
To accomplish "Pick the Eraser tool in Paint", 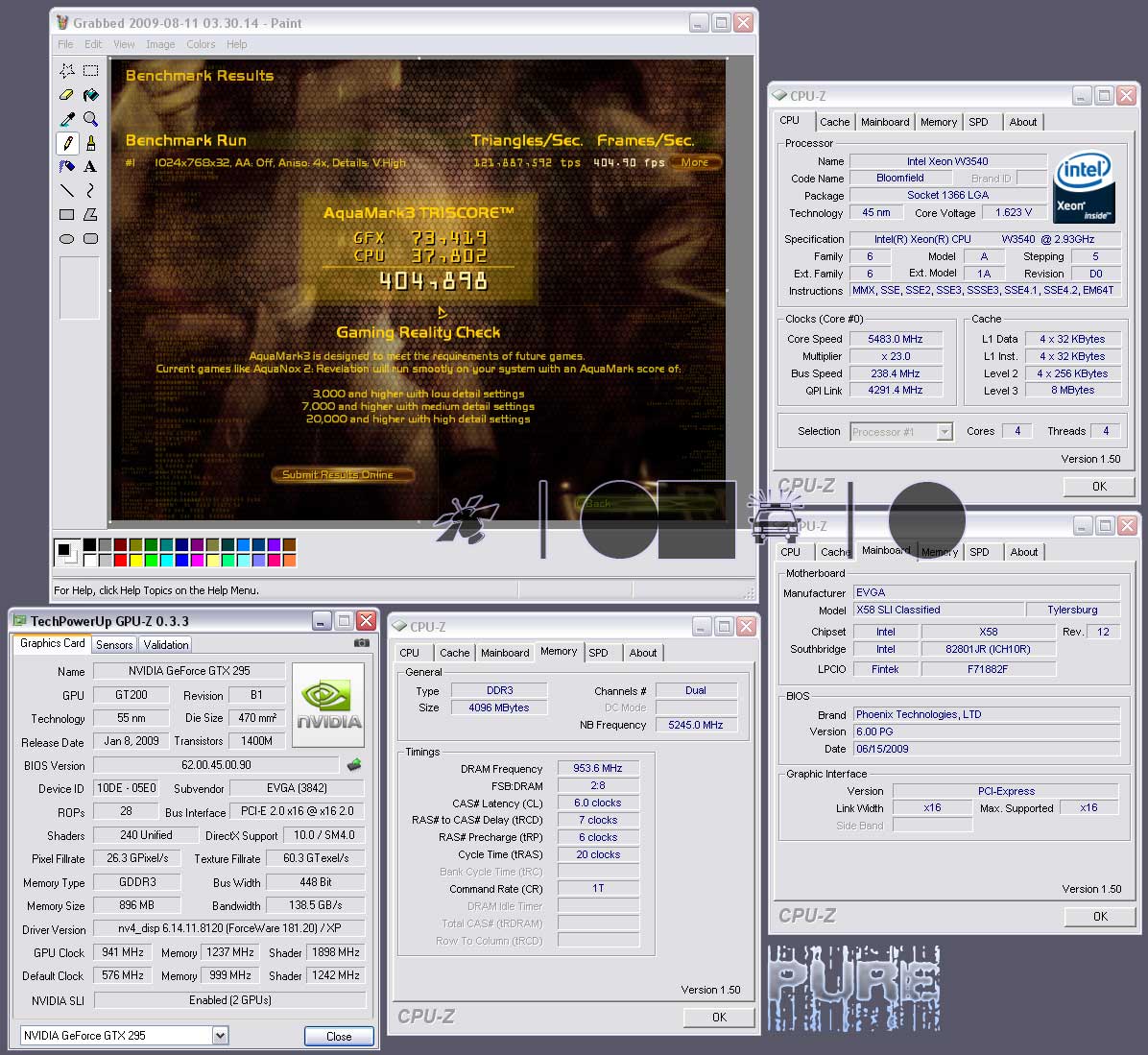I will [66, 94].
